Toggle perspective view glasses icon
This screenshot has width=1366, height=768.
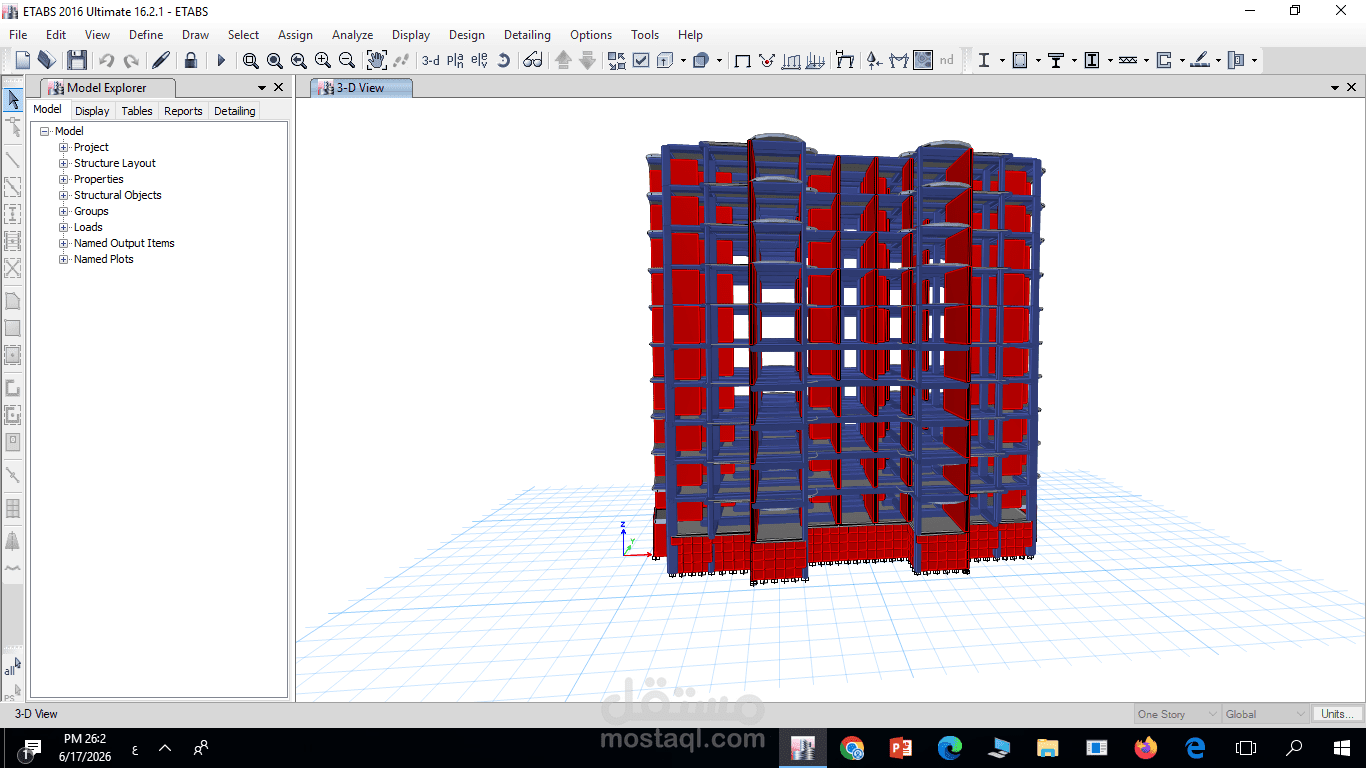[x=533, y=61]
